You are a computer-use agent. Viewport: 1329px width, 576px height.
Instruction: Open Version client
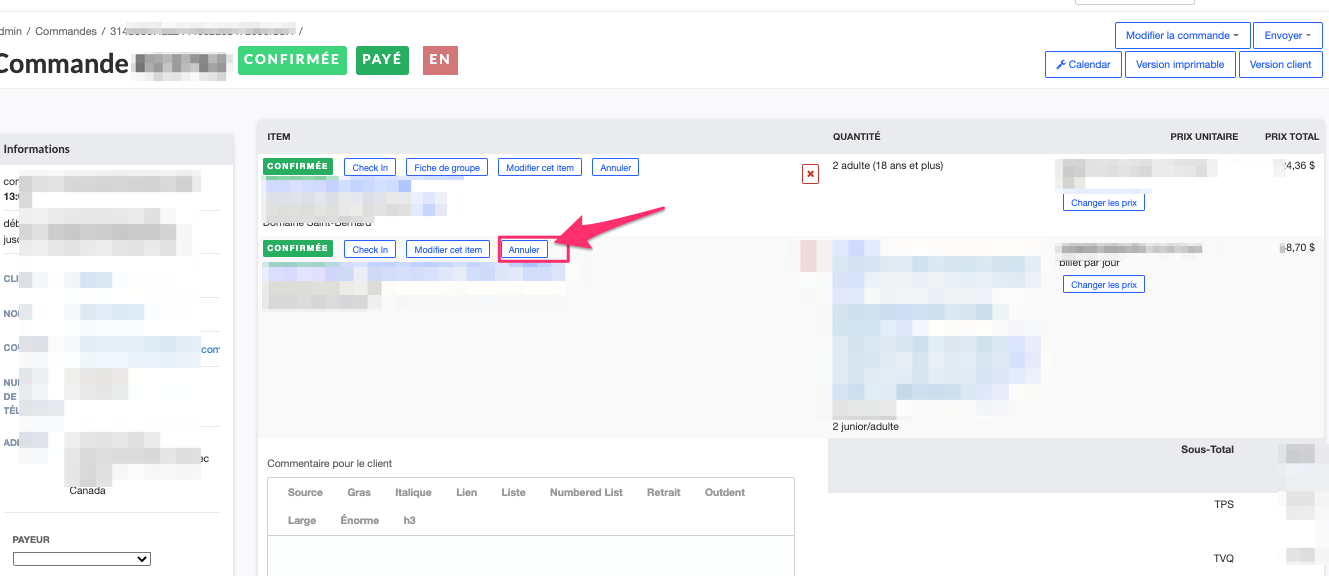1280,64
